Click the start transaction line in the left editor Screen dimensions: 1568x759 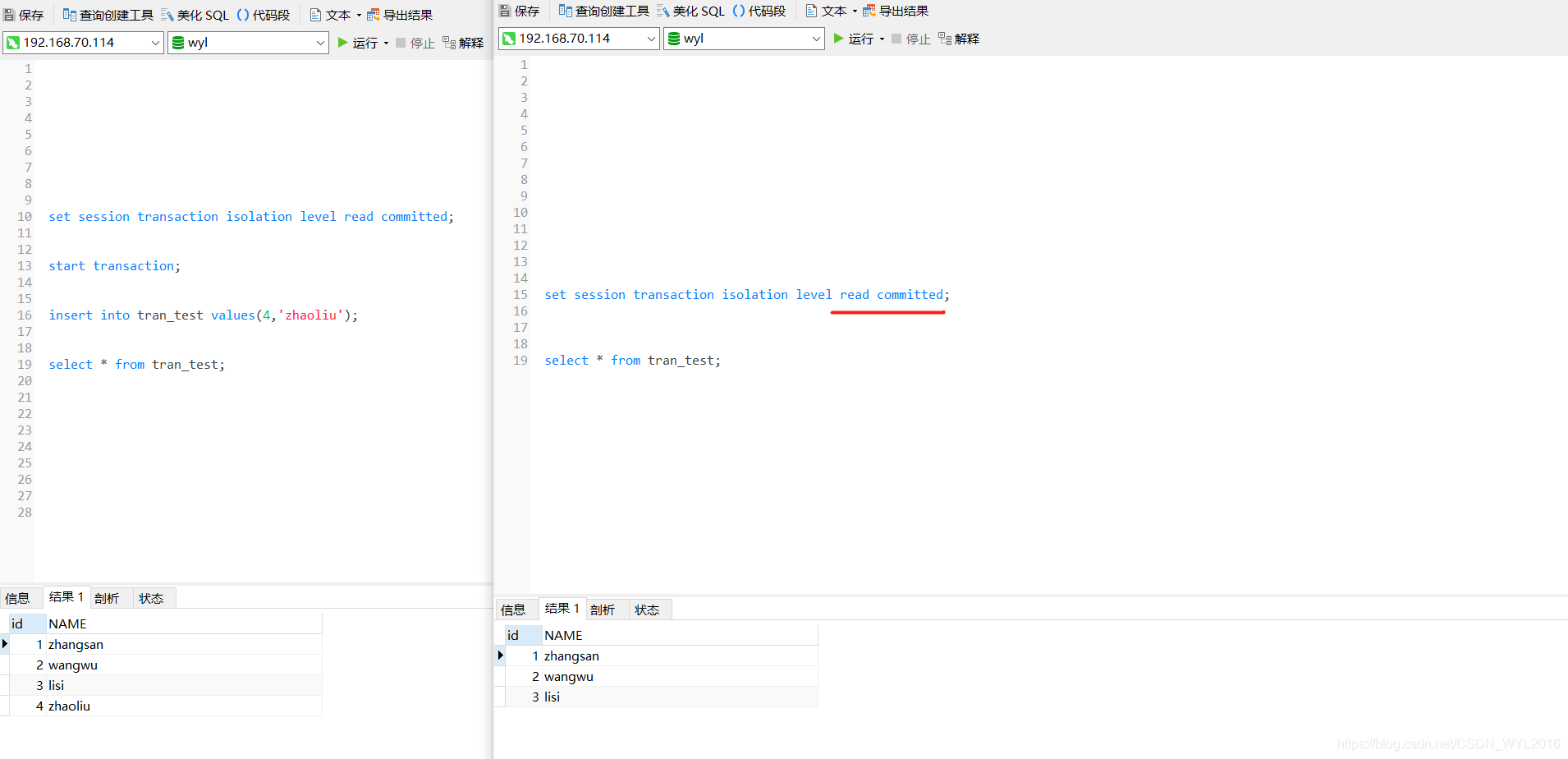pos(114,266)
